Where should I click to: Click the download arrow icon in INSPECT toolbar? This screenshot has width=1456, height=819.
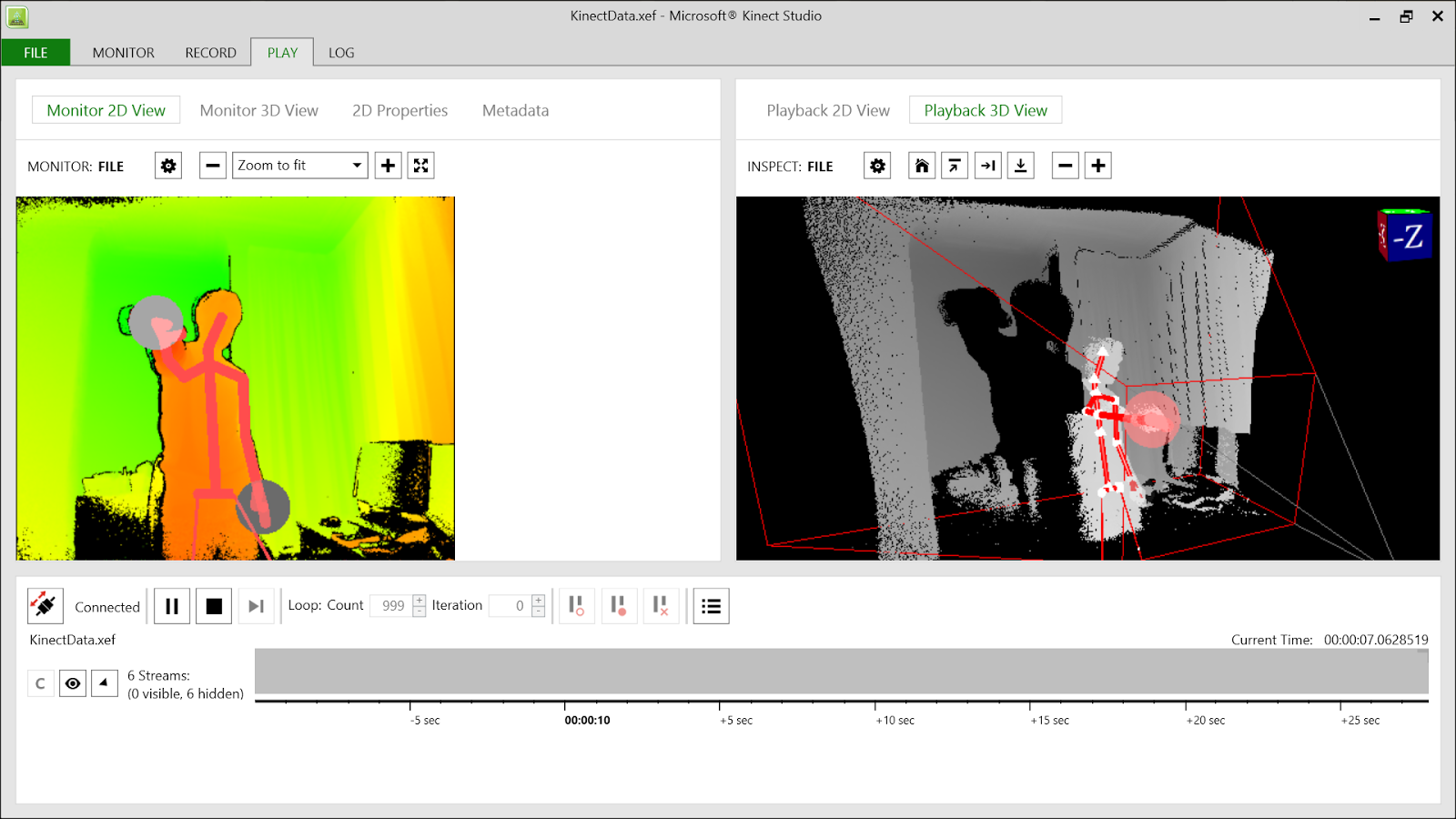pyautogui.click(x=1020, y=165)
